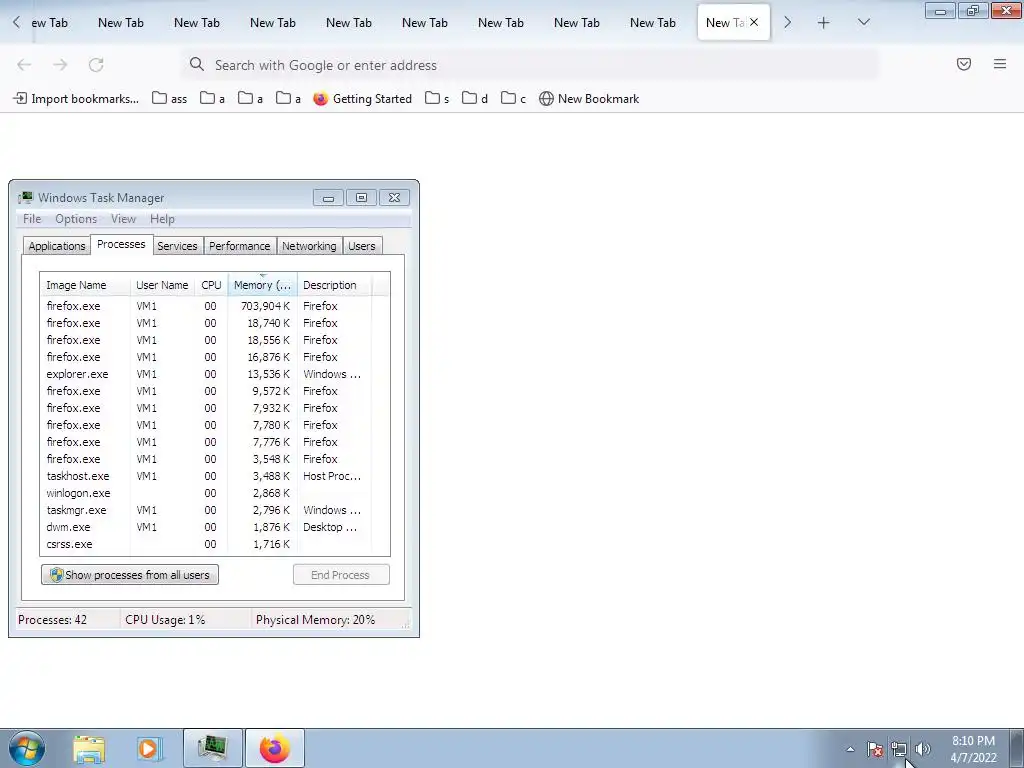Open the 'd' bookmark folder
Screen dimensions: 1024x768
tap(475, 99)
